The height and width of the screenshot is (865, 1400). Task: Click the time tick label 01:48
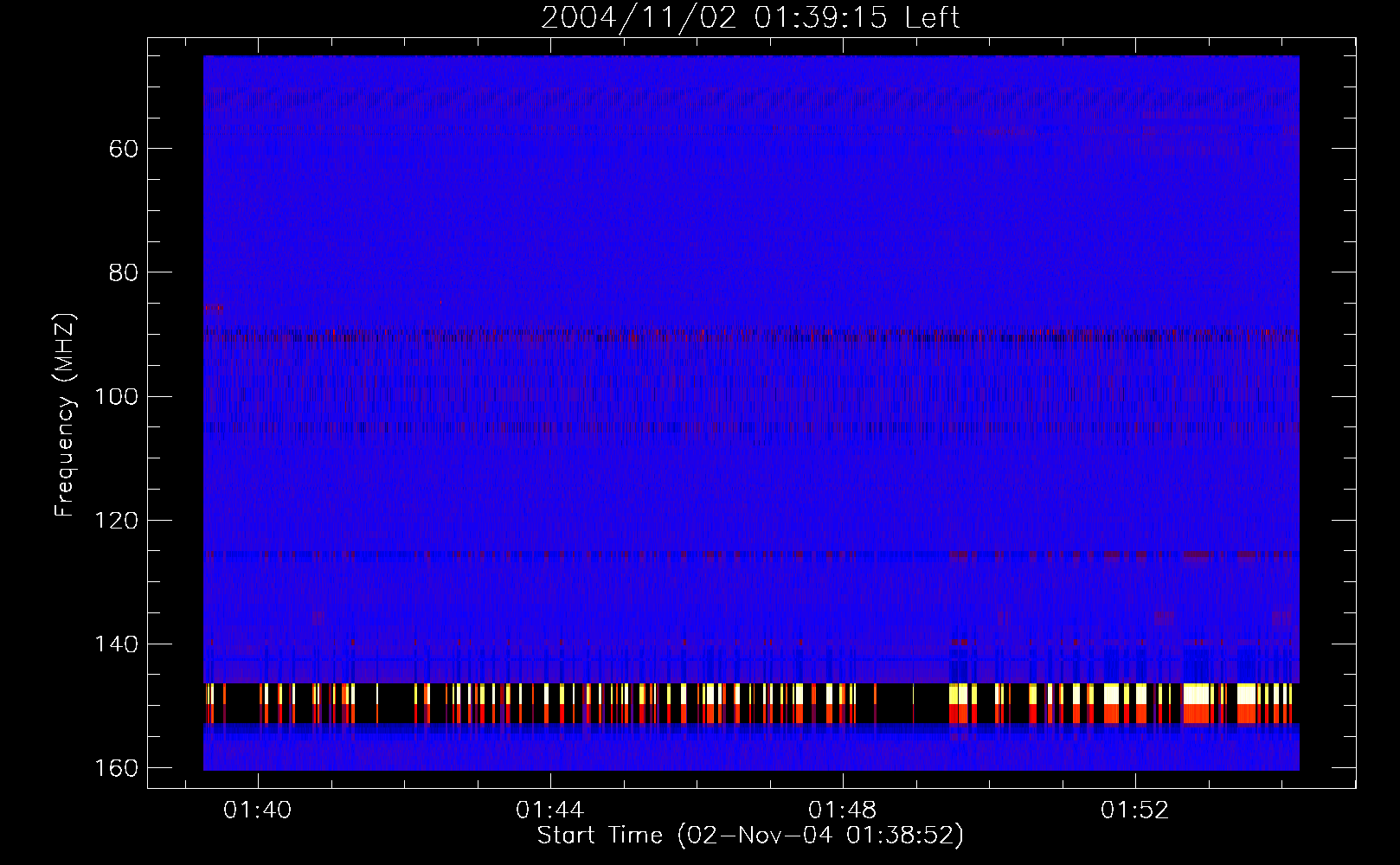(x=843, y=811)
